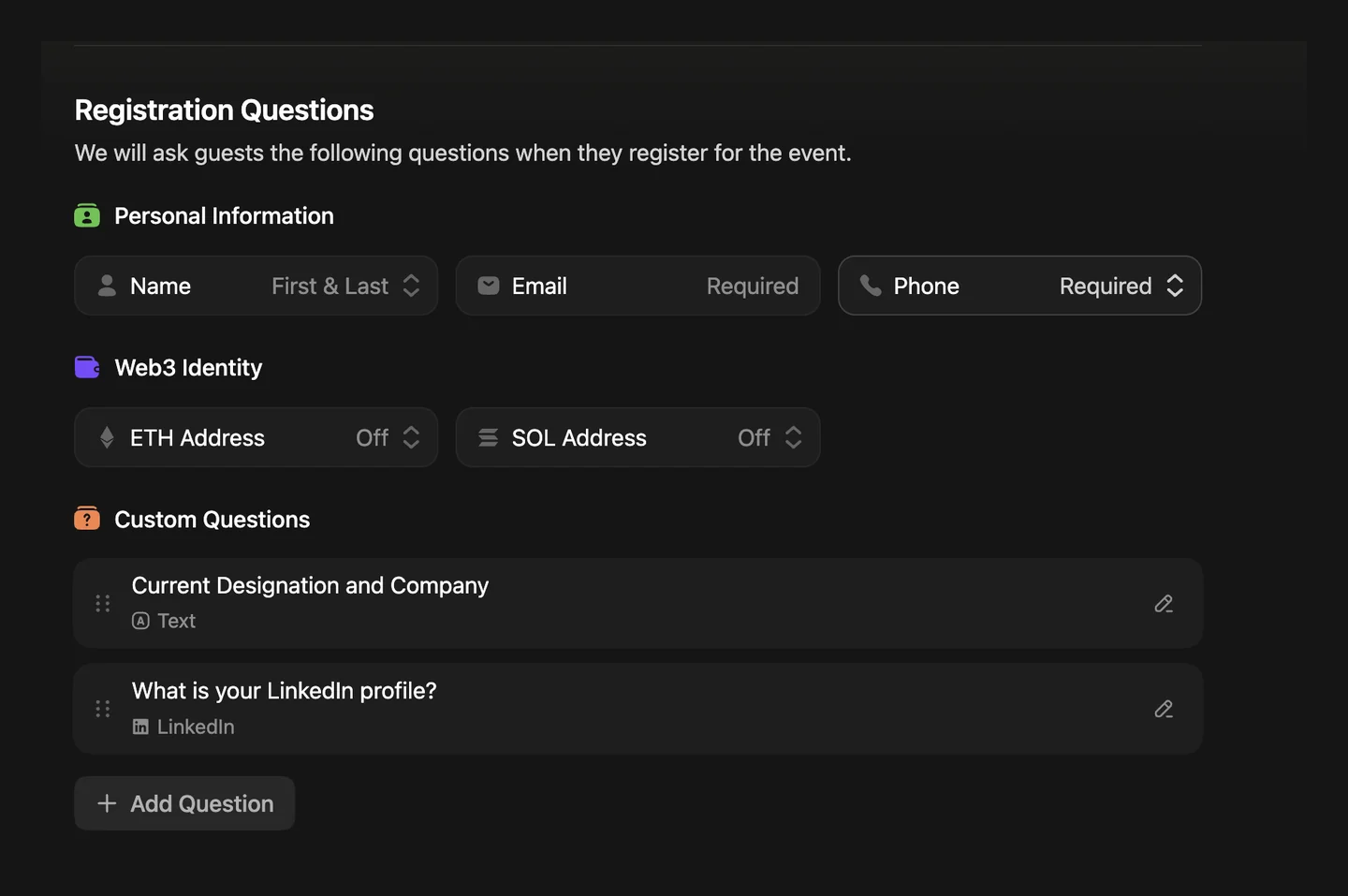This screenshot has height=896, width=1348.
Task: Click the orange Custom Questions icon
Action: click(x=87, y=519)
